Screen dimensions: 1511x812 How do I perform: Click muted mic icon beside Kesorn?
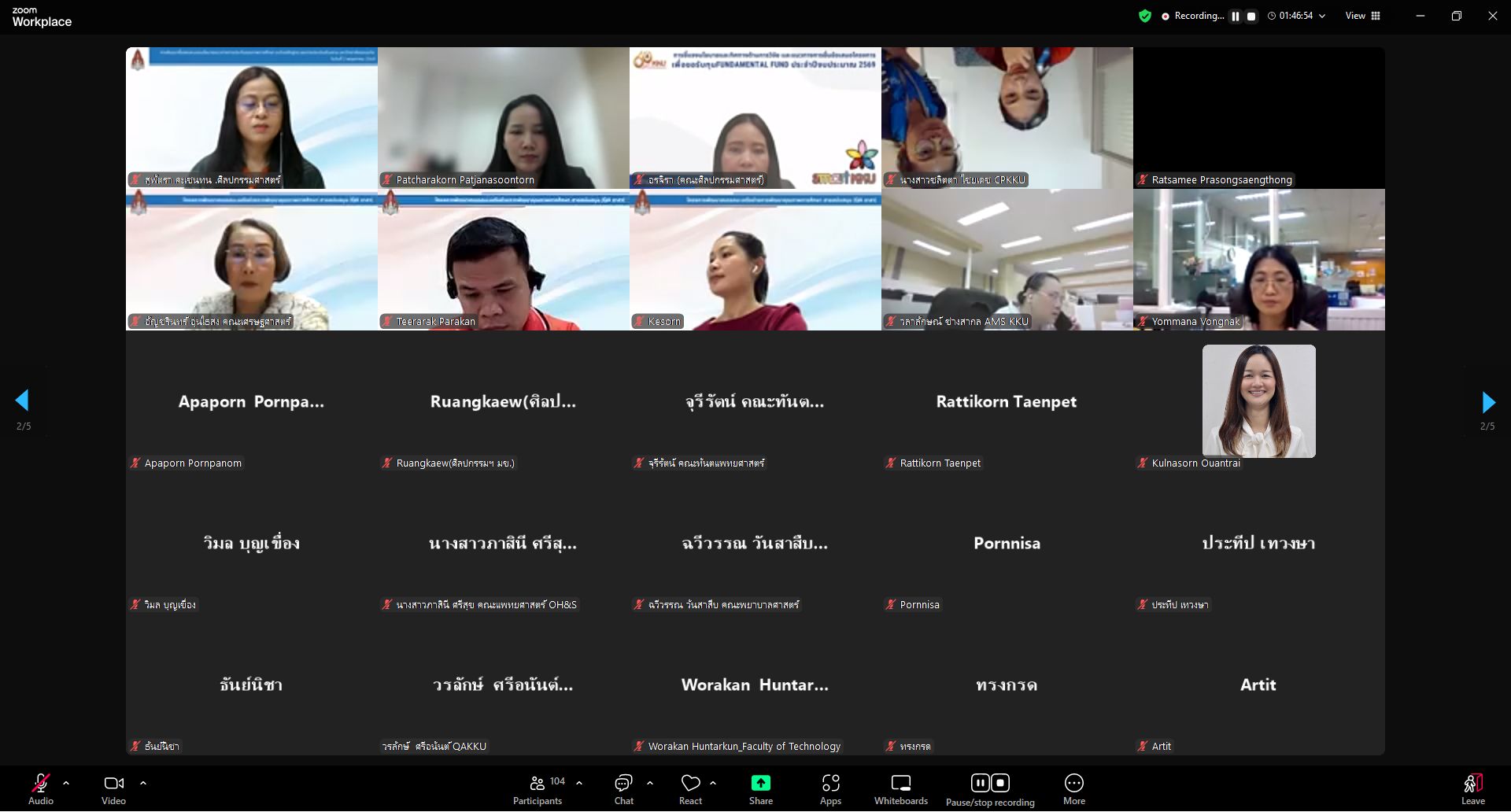point(639,321)
